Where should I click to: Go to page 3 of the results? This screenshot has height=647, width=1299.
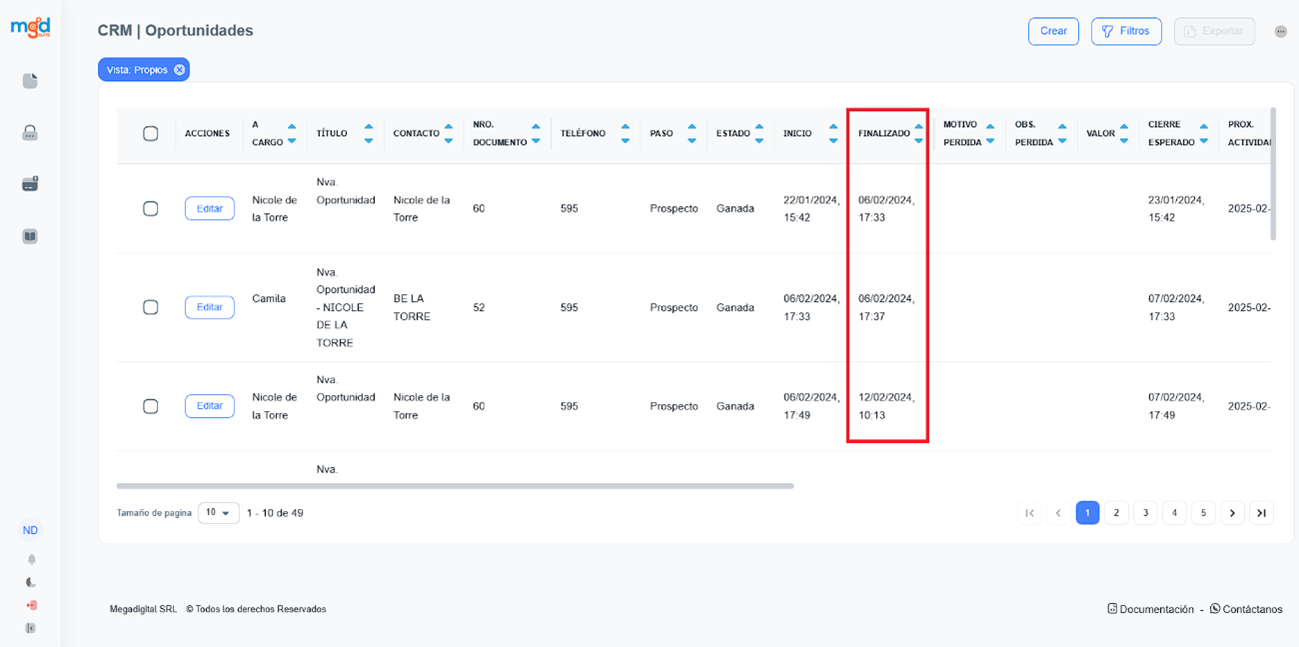(1145, 513)
